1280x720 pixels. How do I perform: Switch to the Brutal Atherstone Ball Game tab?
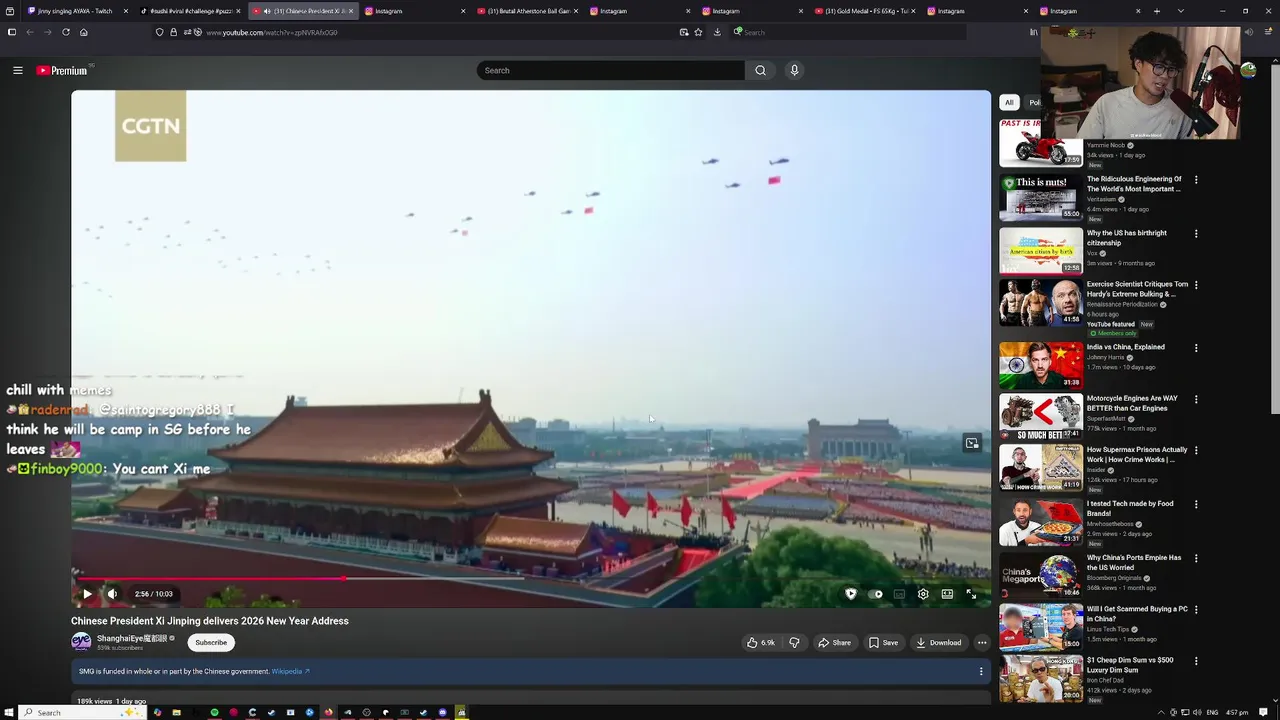point(525,11)
